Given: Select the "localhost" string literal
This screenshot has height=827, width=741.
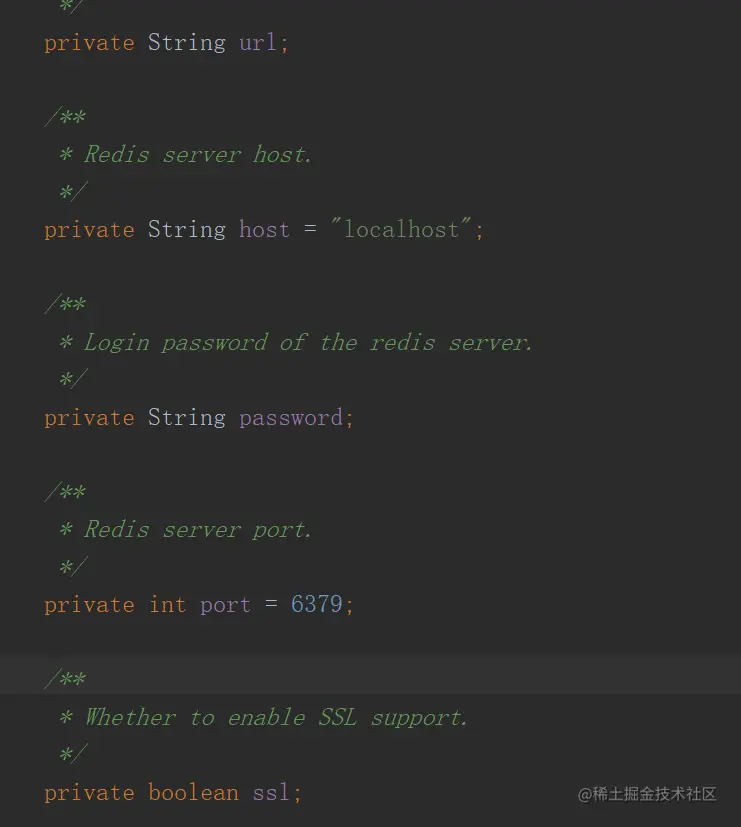Looking at the screenshot, I should (x=402, y=230).
